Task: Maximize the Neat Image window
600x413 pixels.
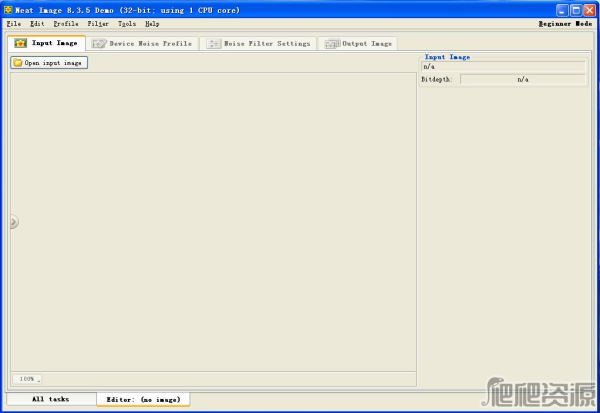Action: point(576,9)
